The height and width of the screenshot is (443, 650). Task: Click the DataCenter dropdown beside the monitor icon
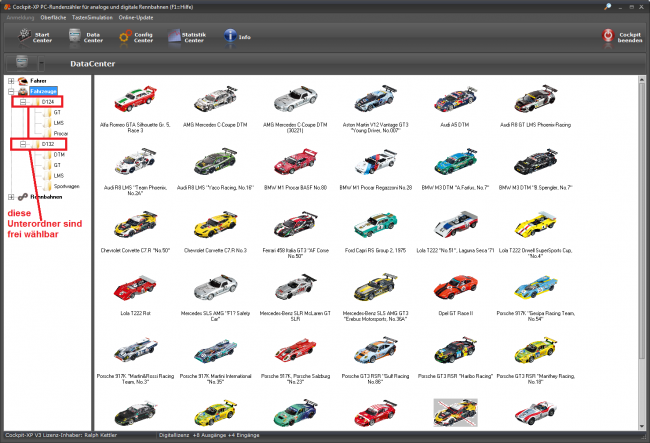tap(41, 64)
